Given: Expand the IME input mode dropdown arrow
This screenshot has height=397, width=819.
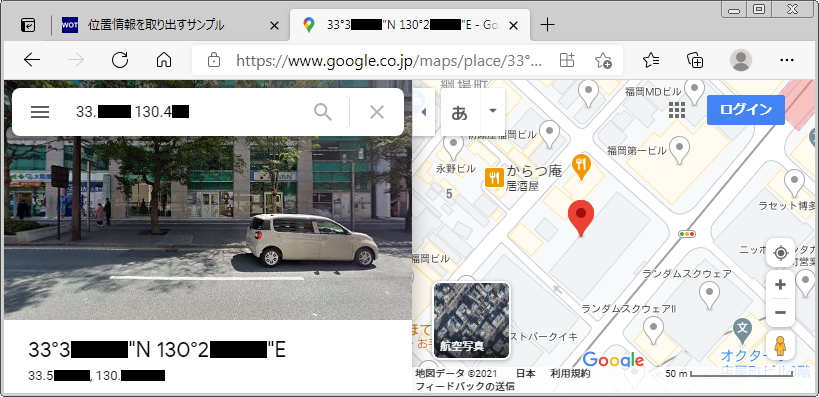Looking at the screenshot, I should 492,111.
